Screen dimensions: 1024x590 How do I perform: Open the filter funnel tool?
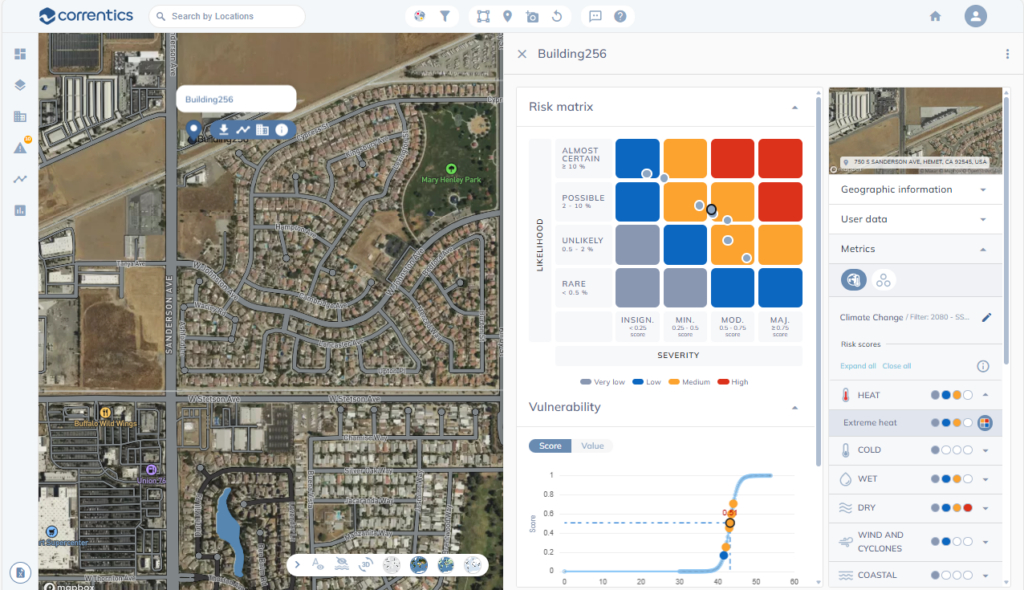tap(444, 16)
